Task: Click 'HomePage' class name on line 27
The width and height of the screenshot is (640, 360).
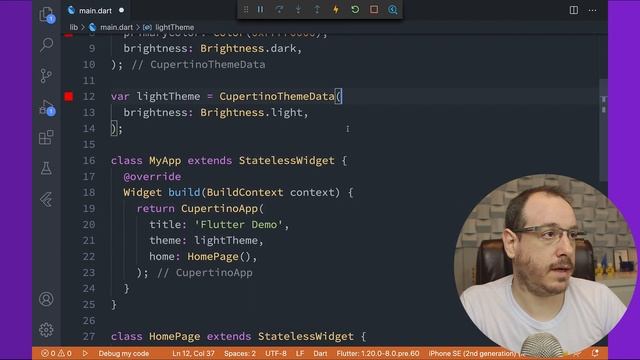Action: [x=175, y=336]
